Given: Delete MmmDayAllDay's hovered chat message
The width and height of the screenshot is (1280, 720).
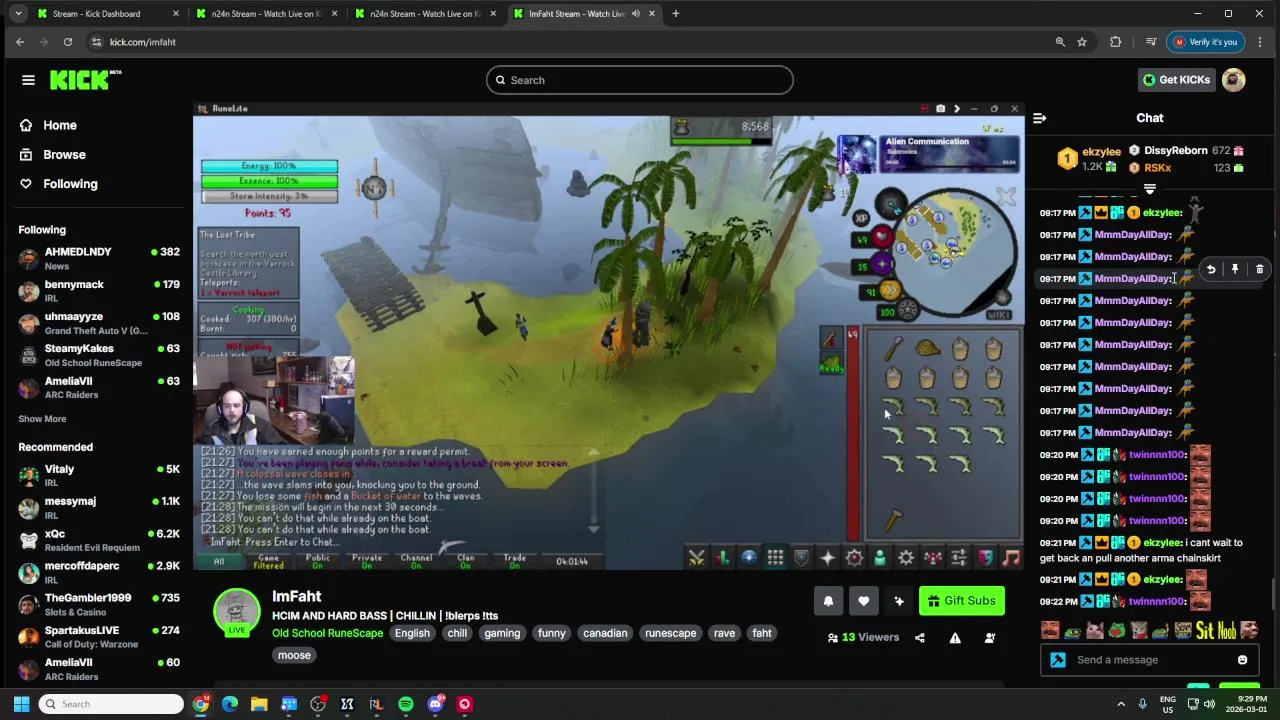Looking at the screenshot, I should tap(1259, 269).
